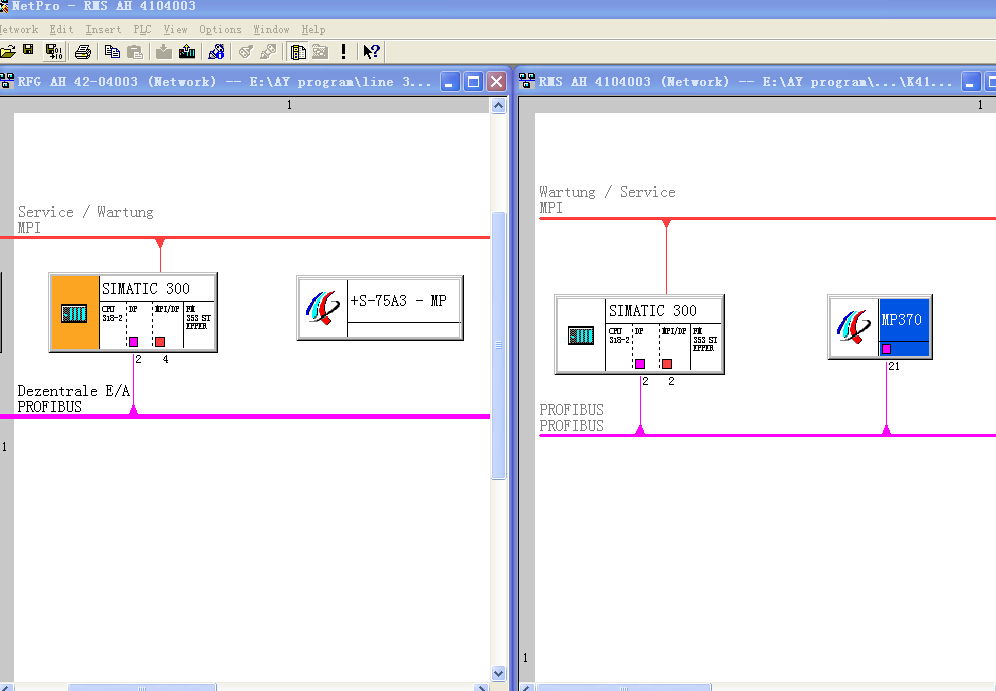Screen dimensions: 996x691
Task: Click scroll right arrow in RFG window
Action: point(481,687)
